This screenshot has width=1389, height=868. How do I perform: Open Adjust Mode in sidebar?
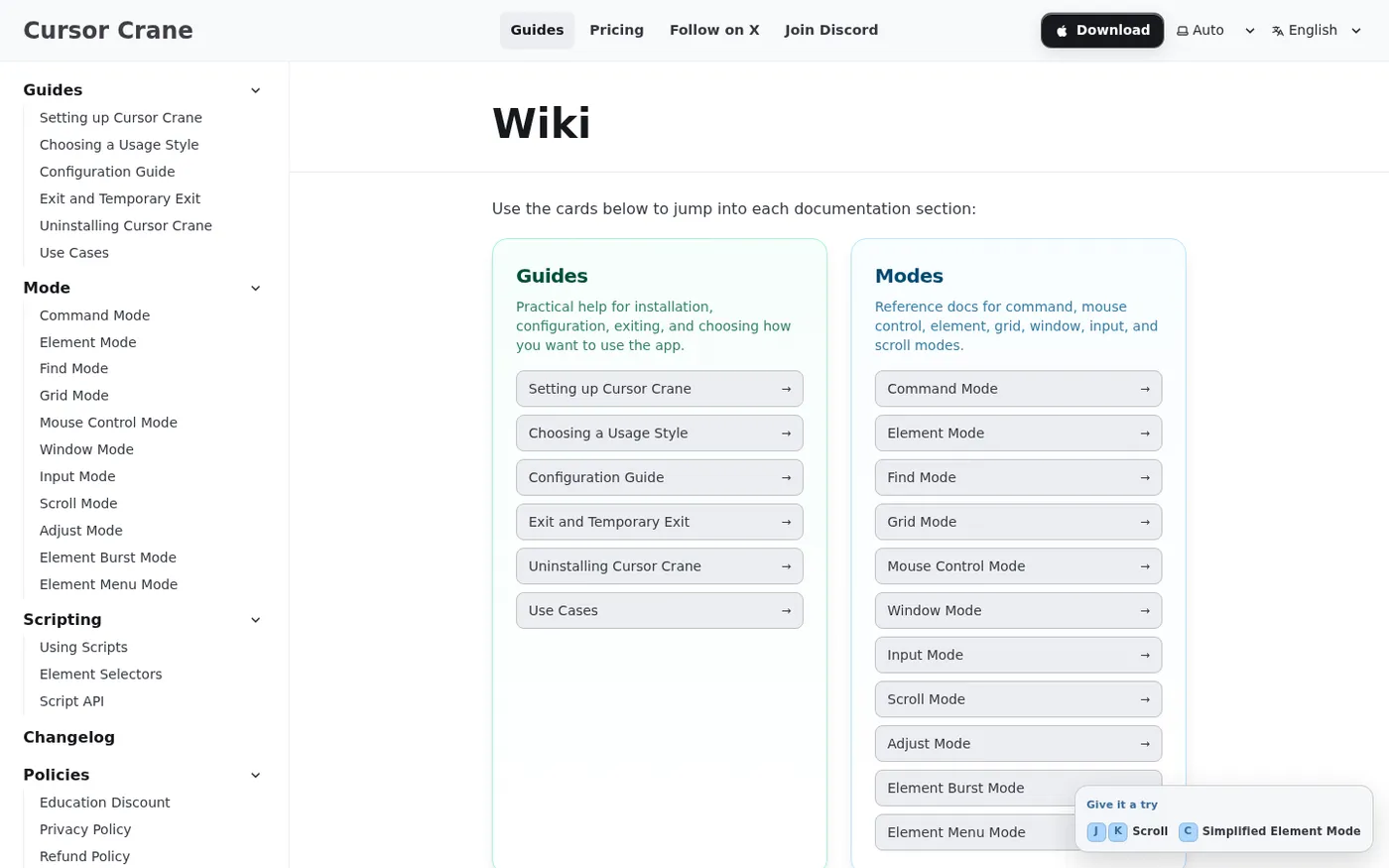pos(81,531)
